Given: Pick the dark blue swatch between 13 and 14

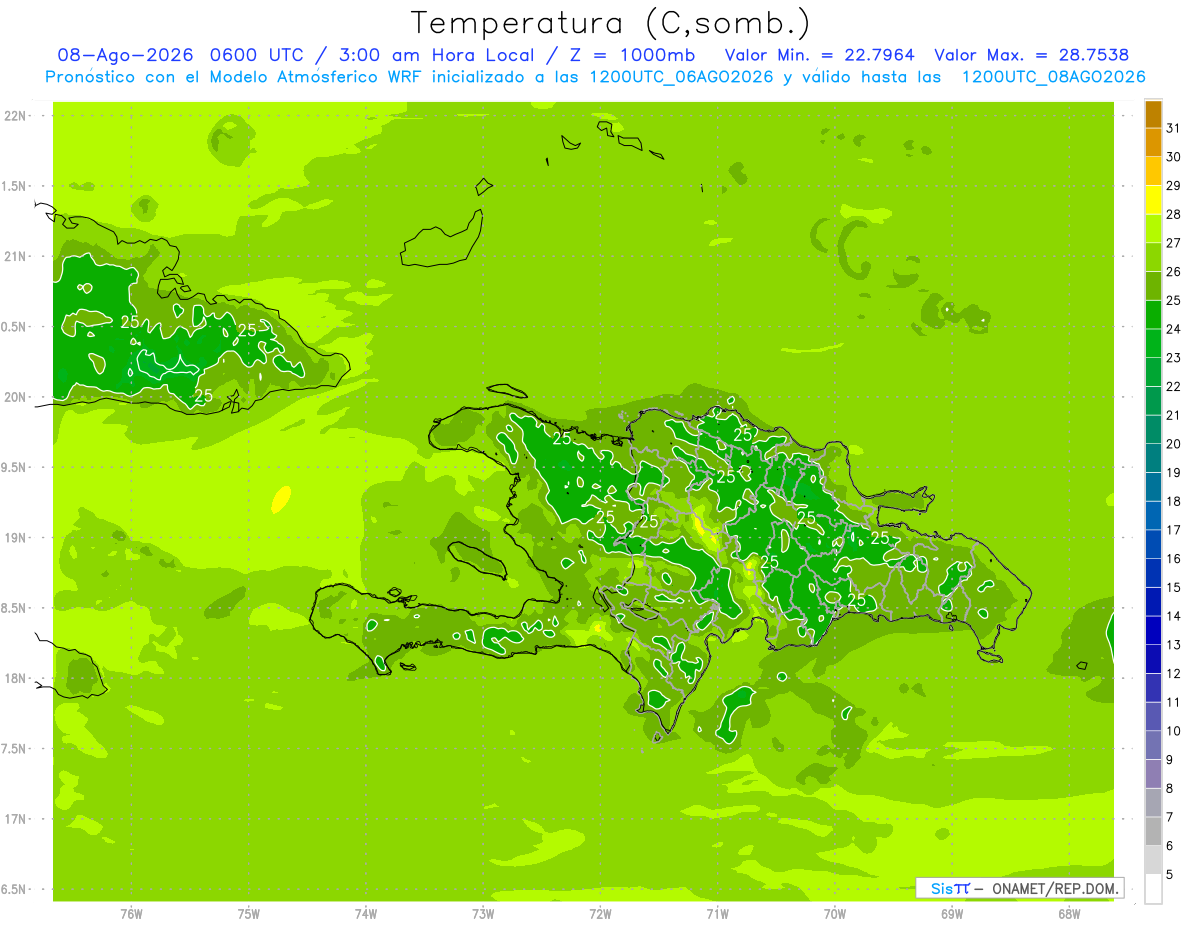Looking at the screenshot, I should [1153, 631].
